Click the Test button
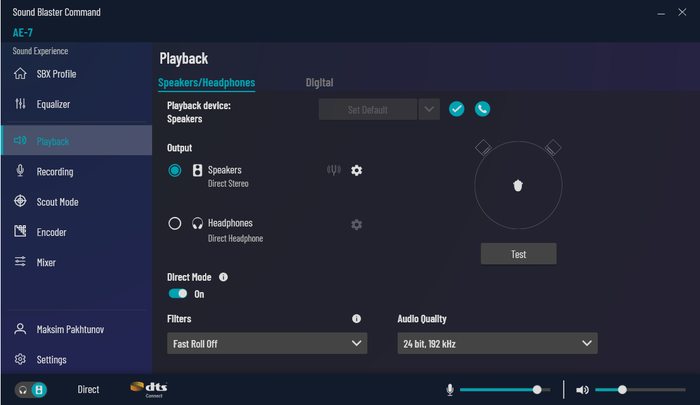Screen dimensions: 700x405 click(518, 254)
